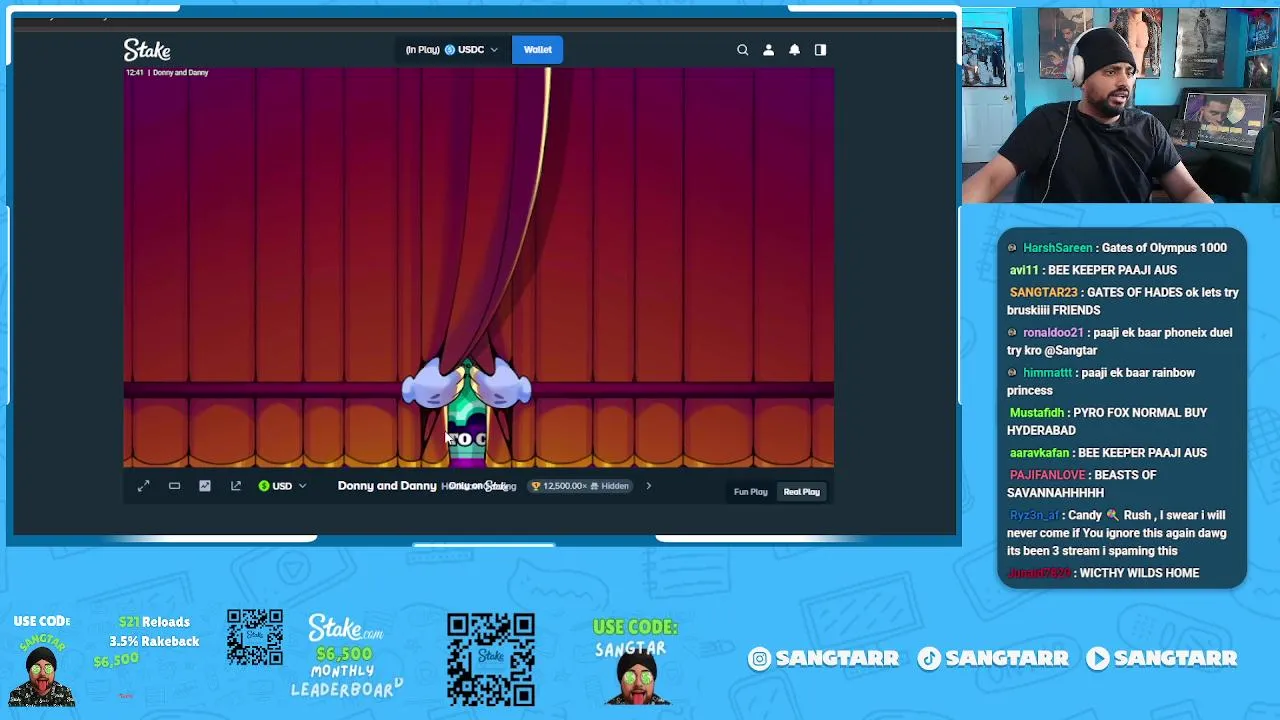
Task: Click the TikTok SANGTARR handle
Action: (x=993, y=658)
